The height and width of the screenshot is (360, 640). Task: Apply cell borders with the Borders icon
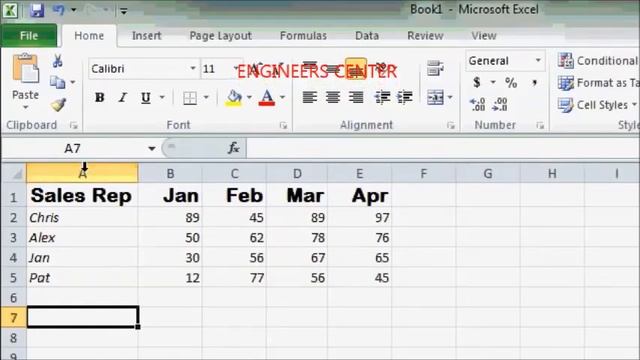click(x=190, y=98)
